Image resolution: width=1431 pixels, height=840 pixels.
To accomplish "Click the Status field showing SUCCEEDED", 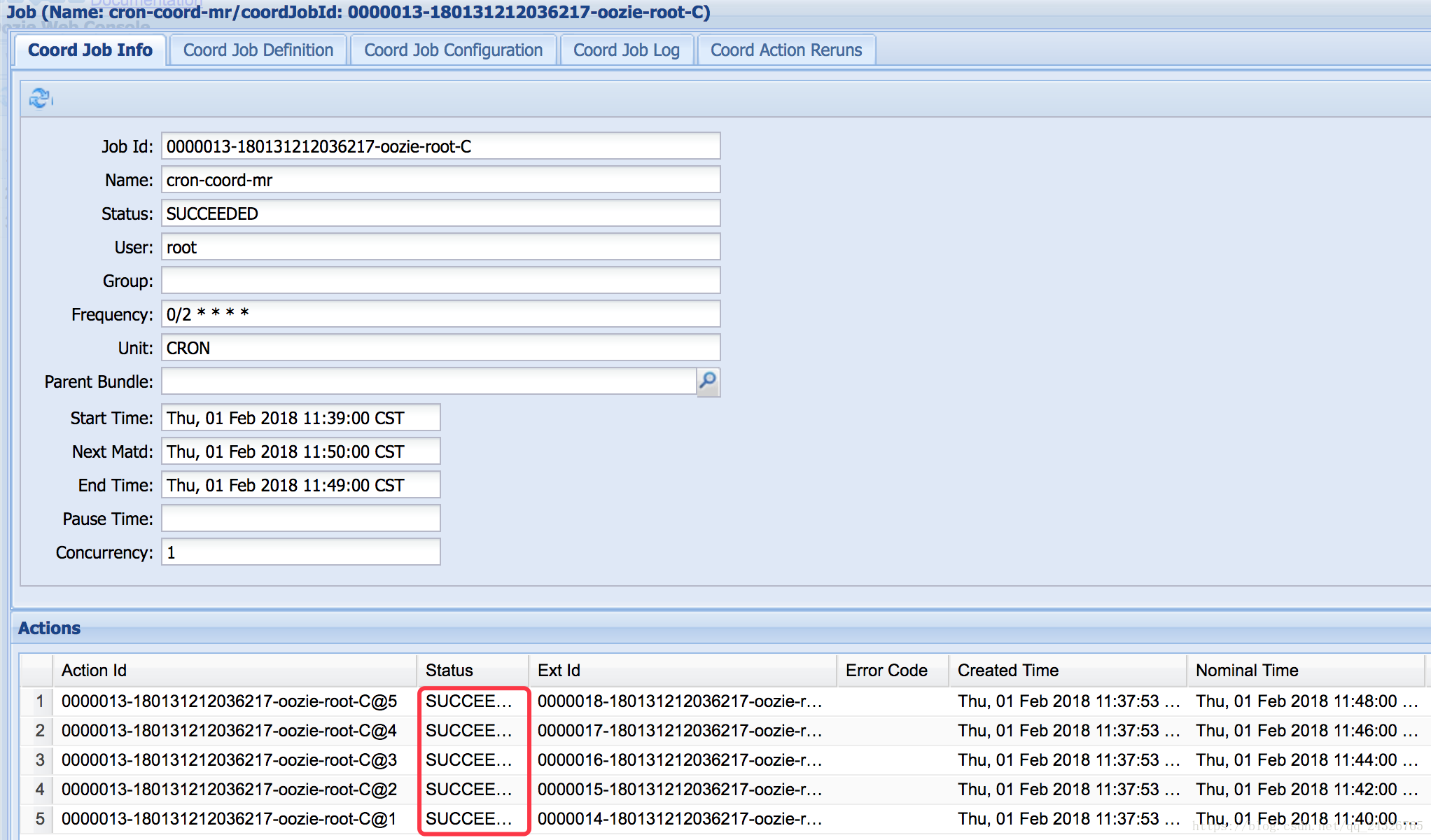I will [441, 213].
